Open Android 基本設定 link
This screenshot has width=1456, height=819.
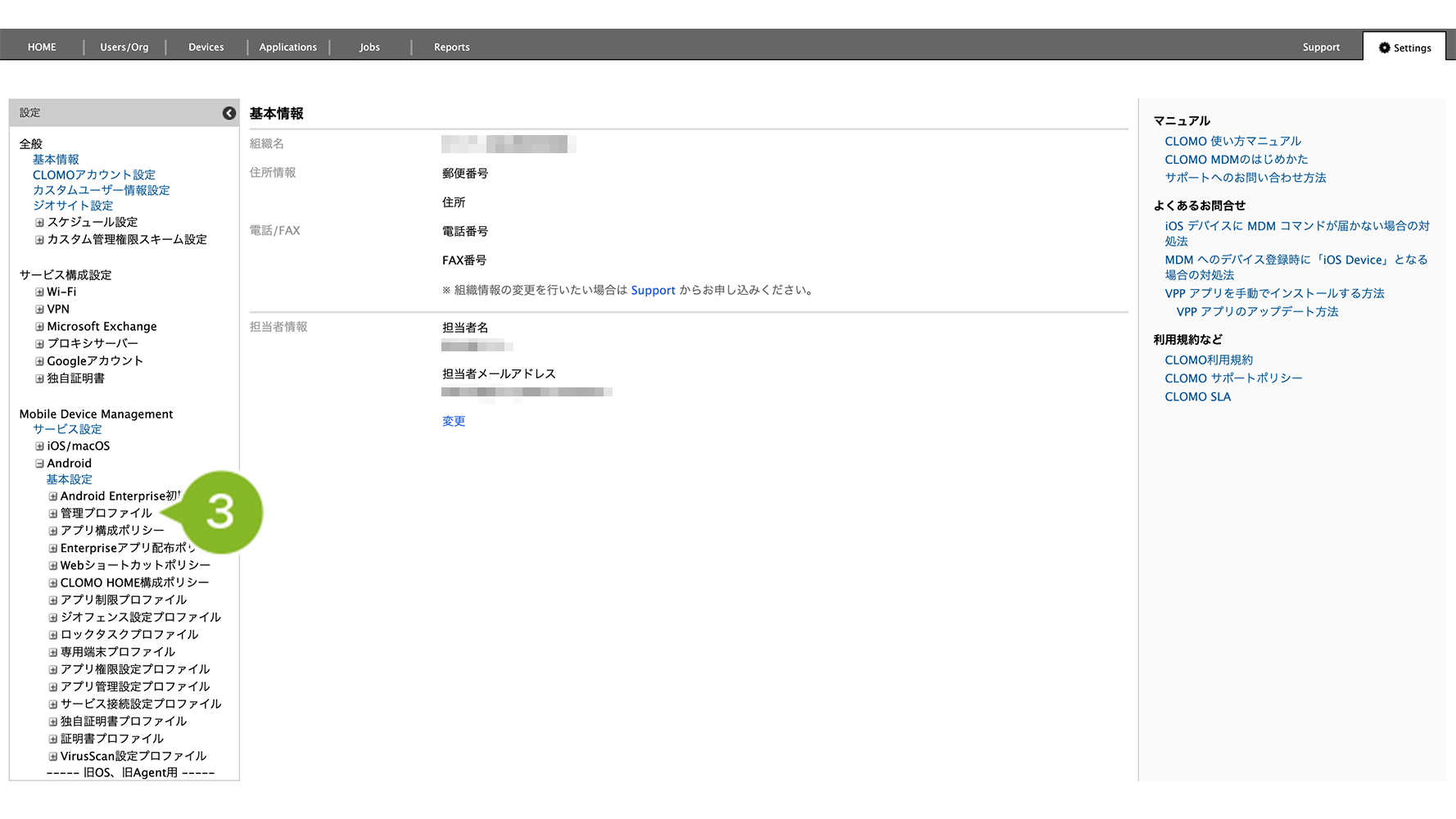[x=69, y=480]
